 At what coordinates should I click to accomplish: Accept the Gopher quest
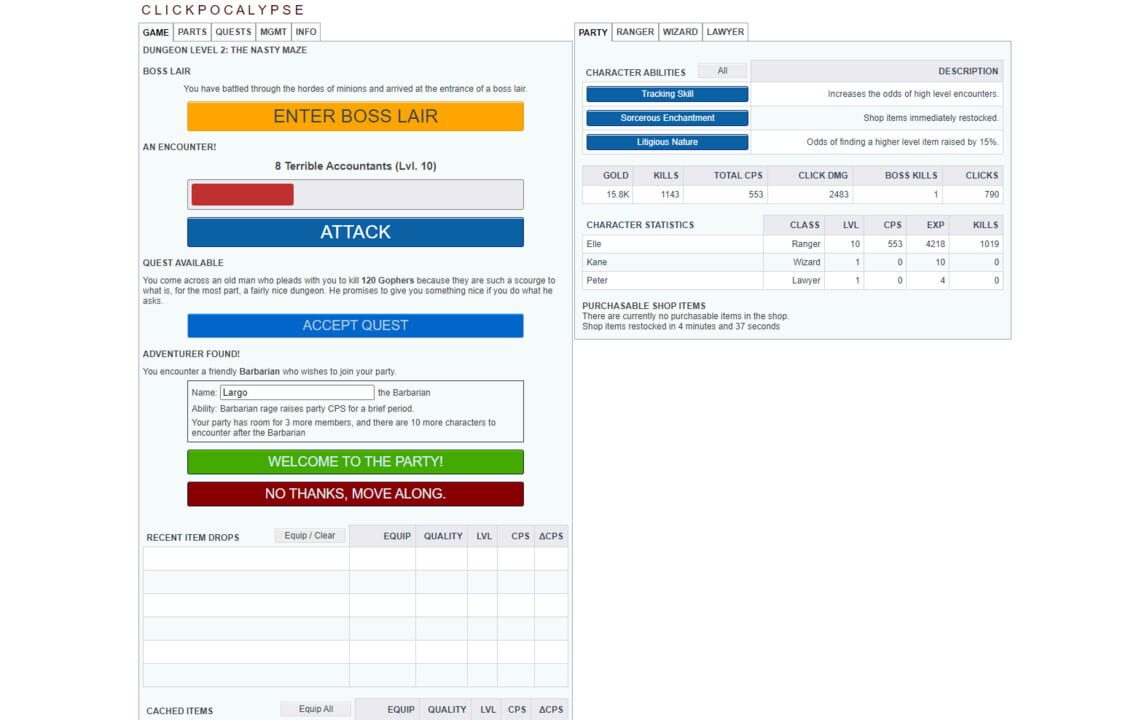point(355,325)
